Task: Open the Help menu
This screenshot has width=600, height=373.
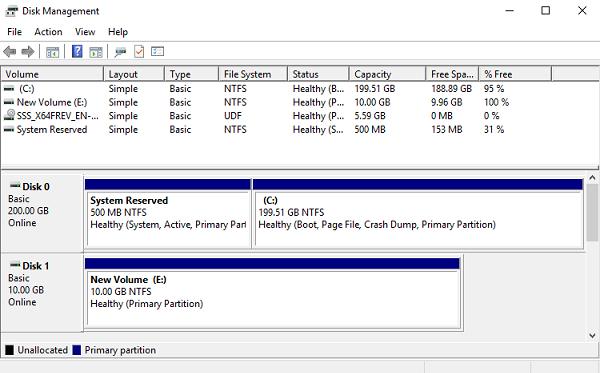Action: [x=118, y=32]
